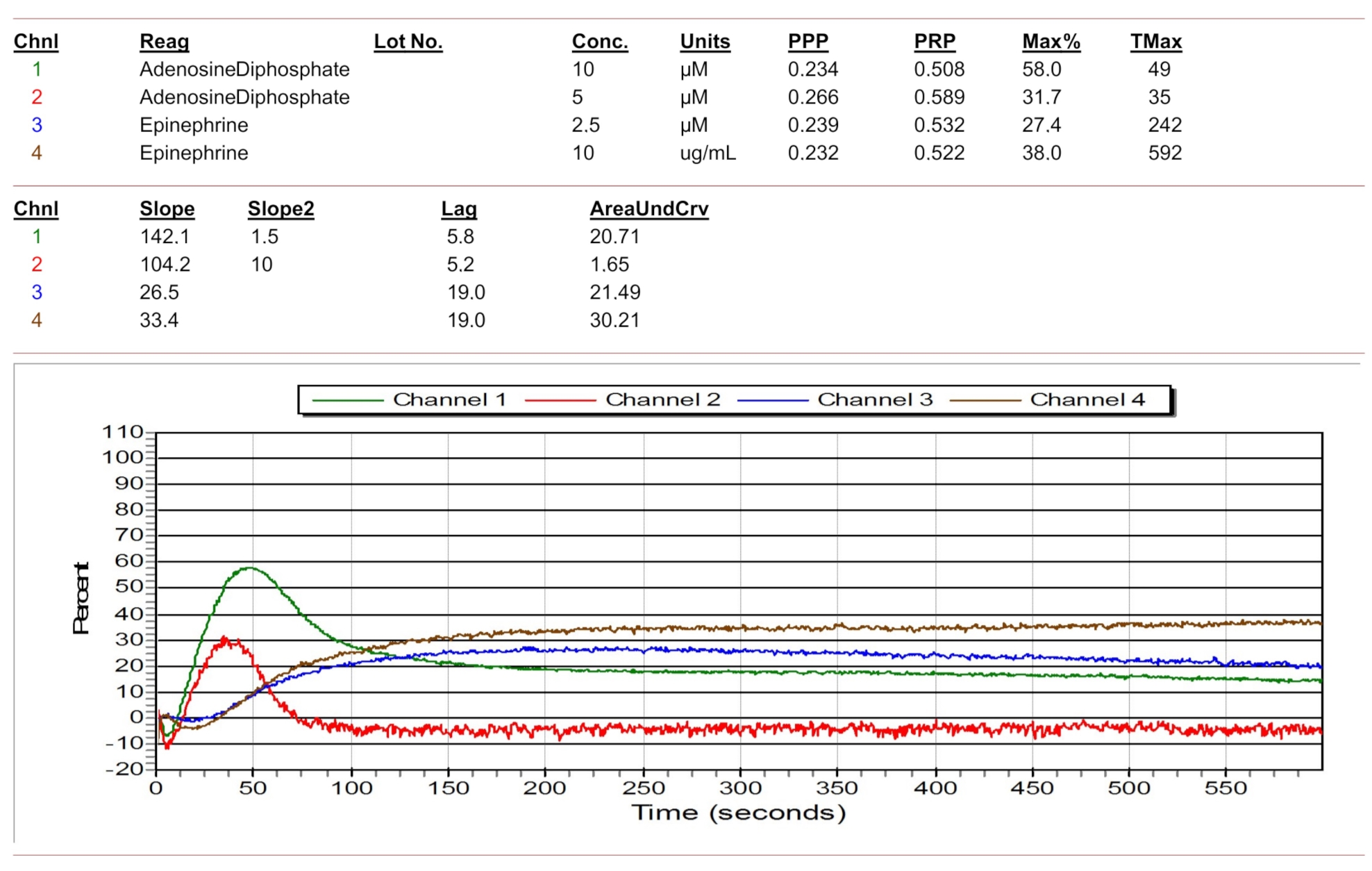Click Max% value 31.7
This screenshot has height=871, width=1372.
(1041, 97)
